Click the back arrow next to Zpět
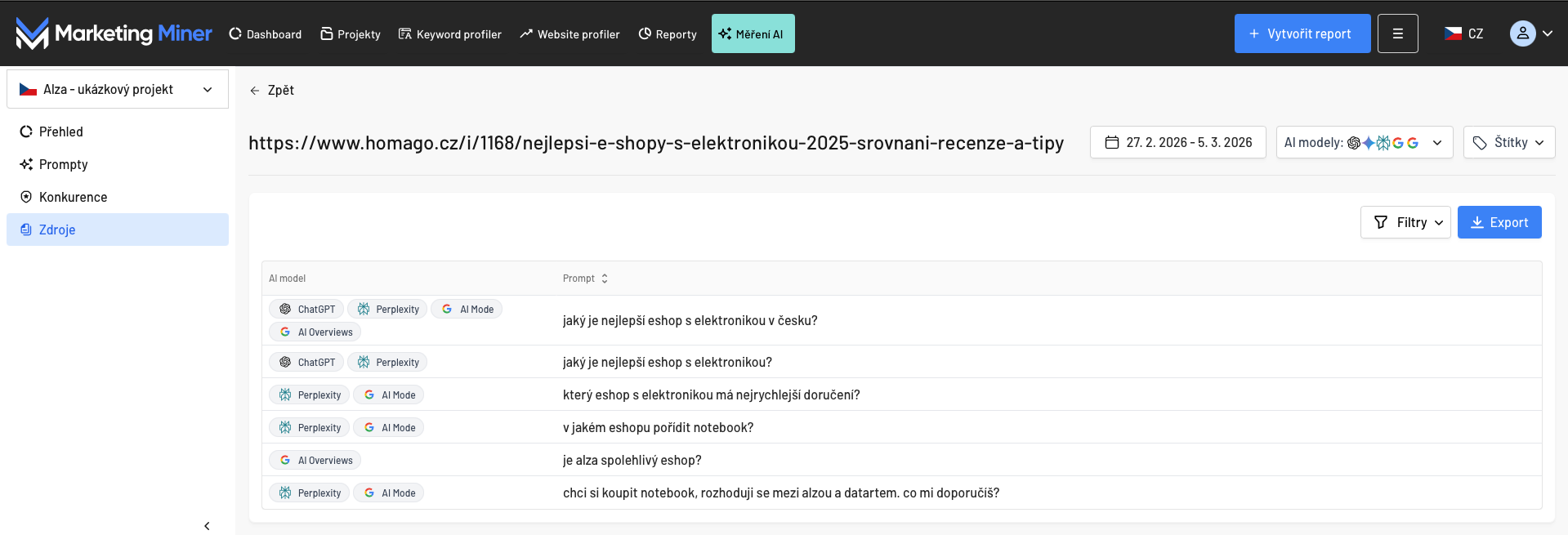1568x535 pixels. pyautogui.click(x=255, y=91)
